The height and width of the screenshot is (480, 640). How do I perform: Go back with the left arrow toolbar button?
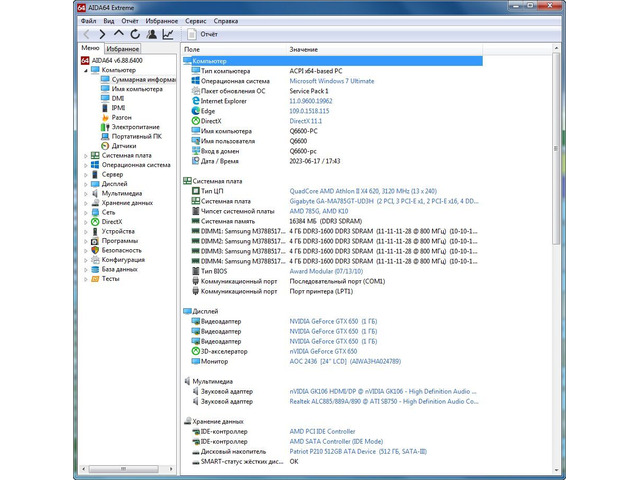(x=86, y=34)
